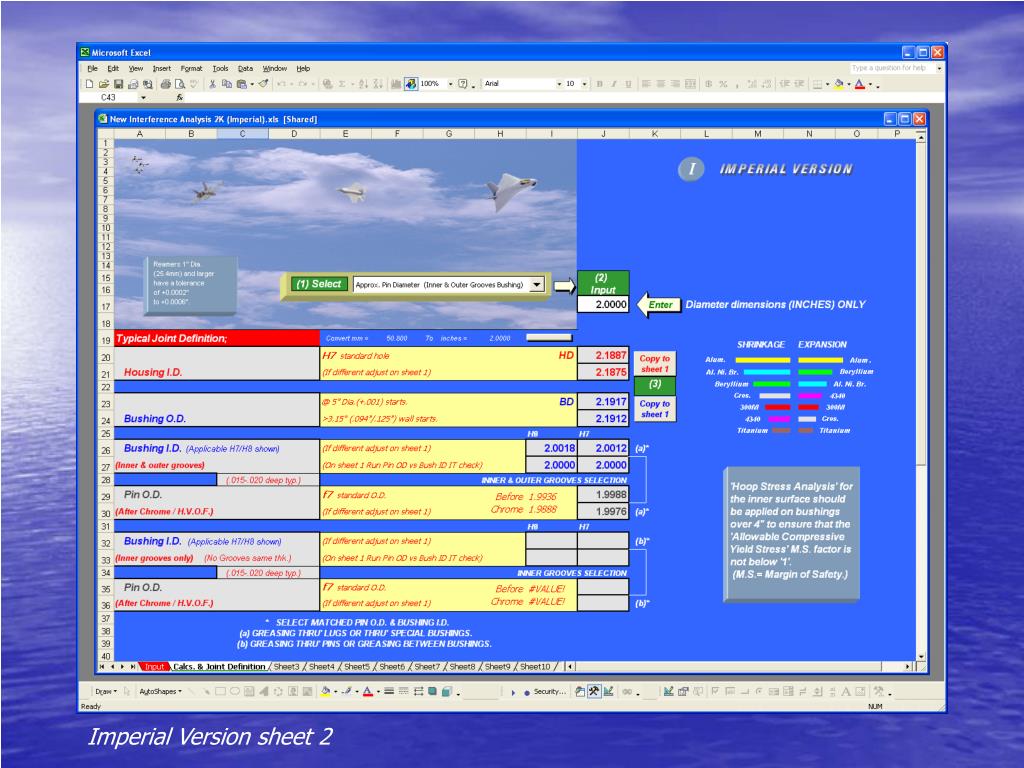Click the yellow Alum. shrinkage color bar

[x=762, y=360]
